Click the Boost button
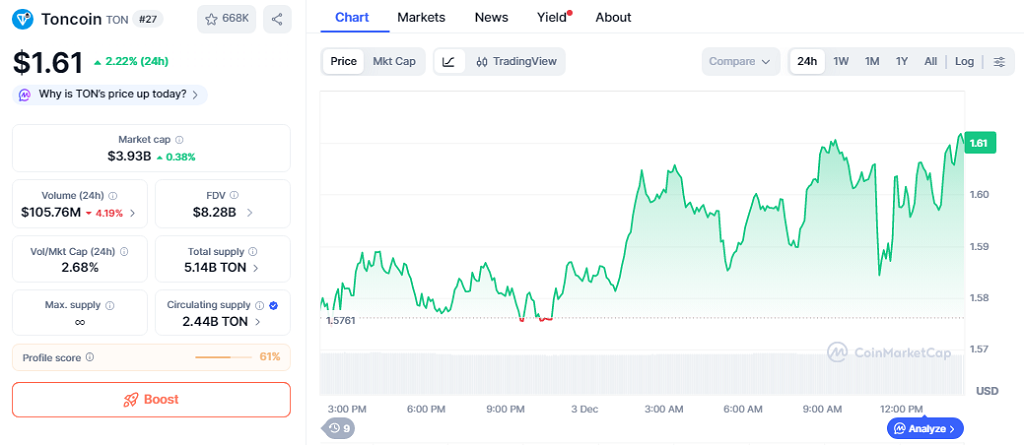 click(151, 399)
